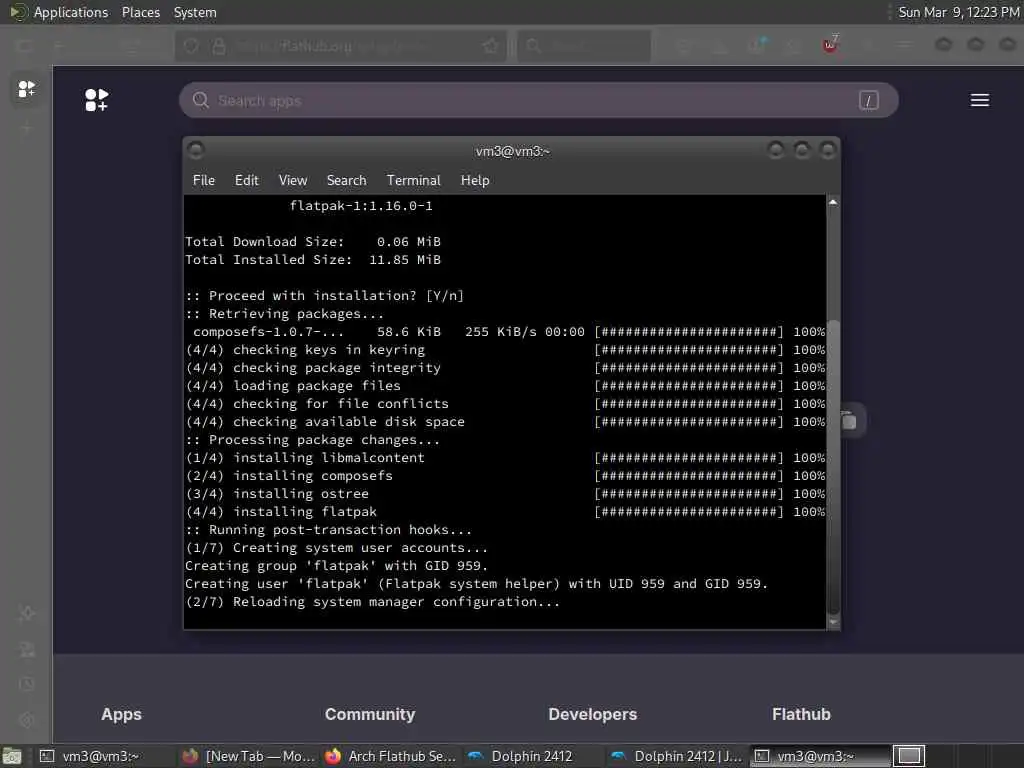The image size is (1024, 768).
Task: Minimize the terminal window
Action: 776,151
